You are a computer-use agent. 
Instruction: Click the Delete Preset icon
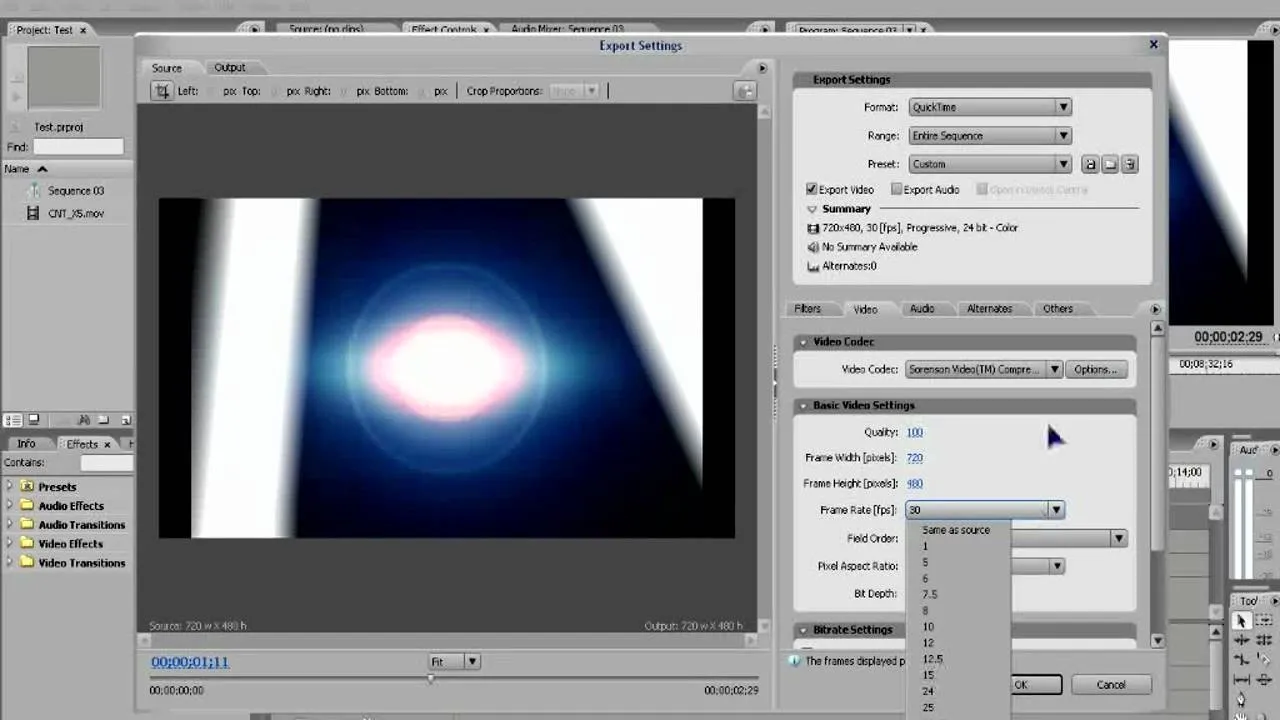pyautogui.click(x=1129, y=164)
